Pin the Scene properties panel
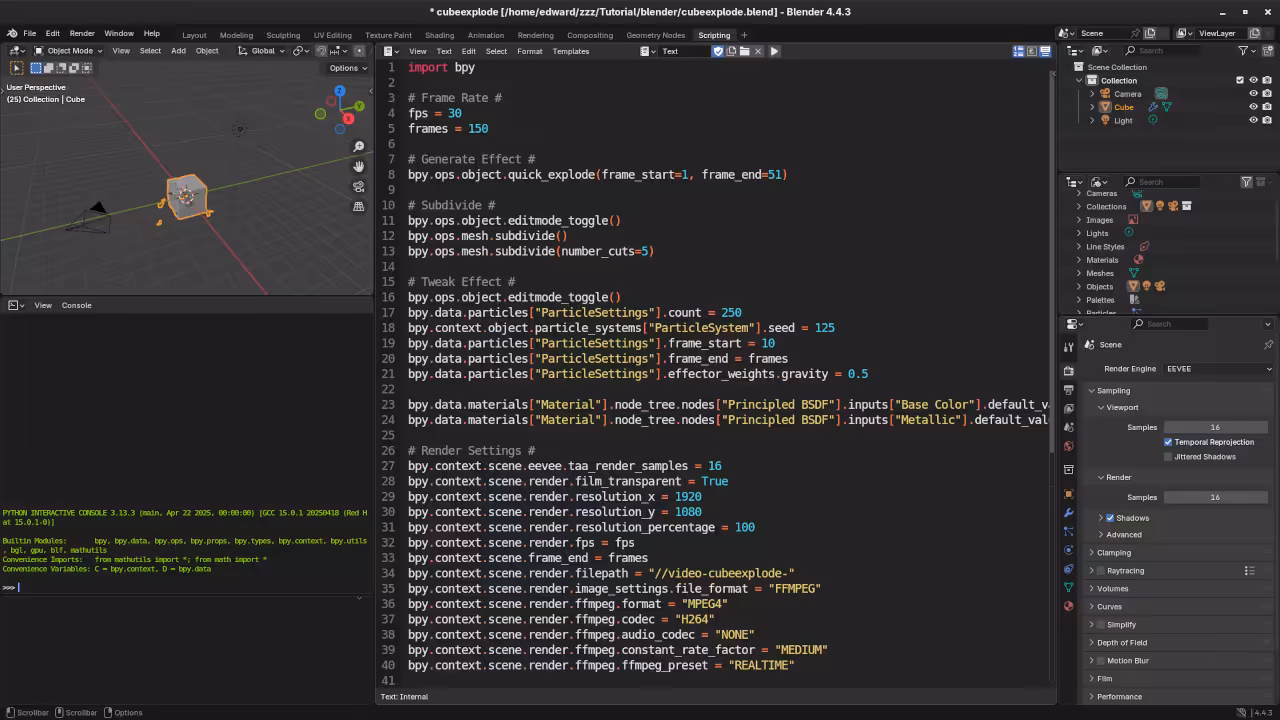The width and height of the screenshot is (1280, 720). pos(1268,345)
